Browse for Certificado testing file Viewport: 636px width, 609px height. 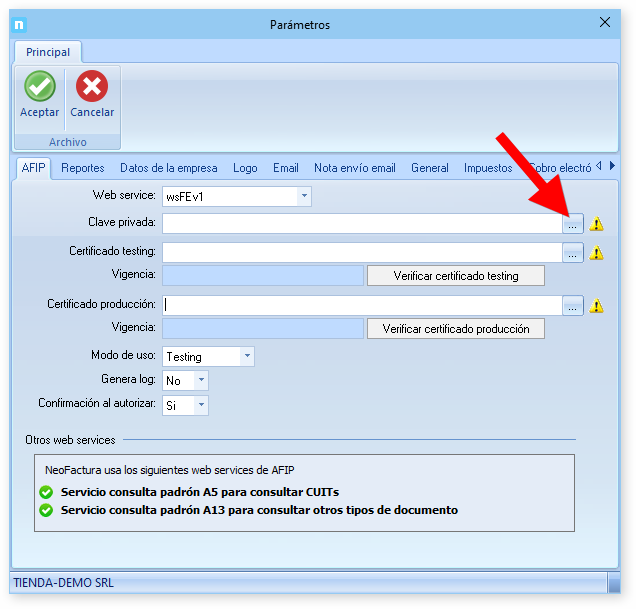[572, 254]
